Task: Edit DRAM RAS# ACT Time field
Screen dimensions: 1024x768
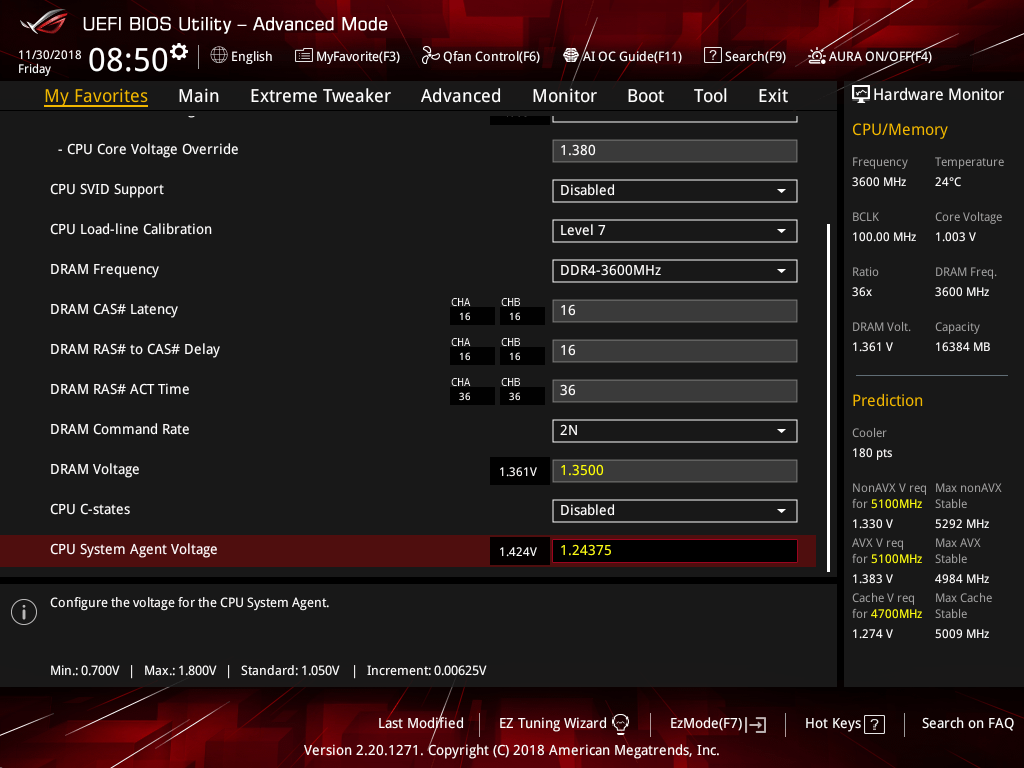Action: click(x=675, y=391)
